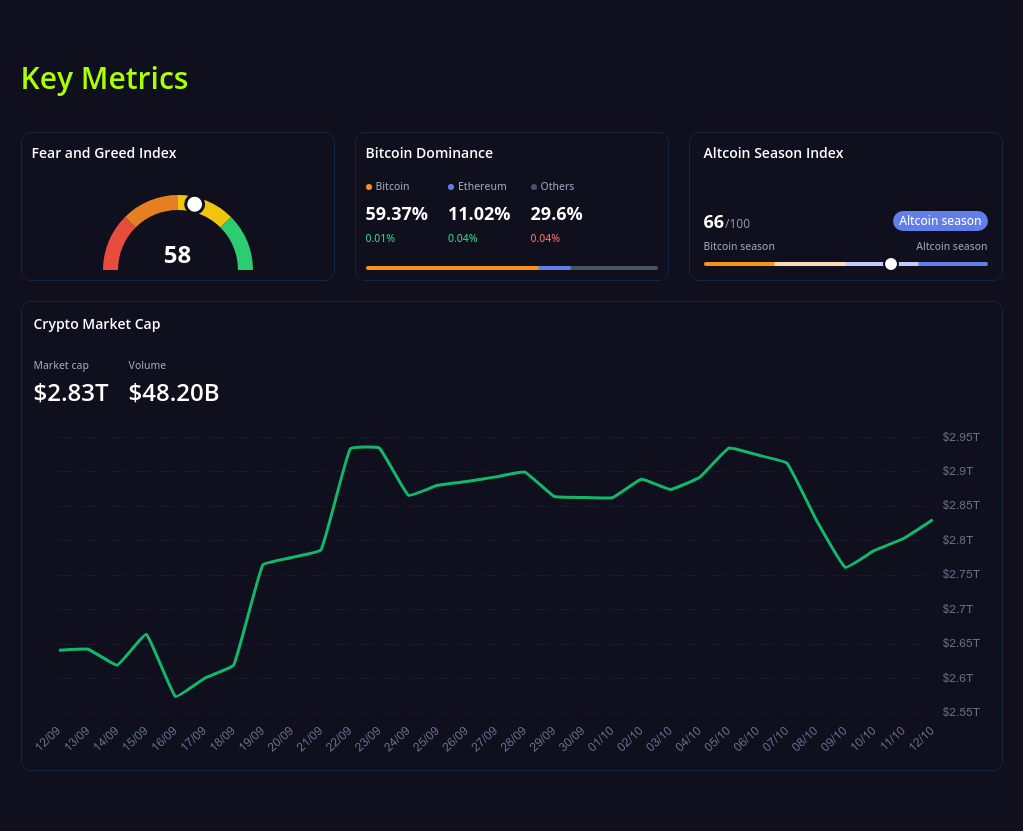Click the Key Metrics heading
Image resolution: width=1023 pixels, height=831 pixels.
coord(104,78)
